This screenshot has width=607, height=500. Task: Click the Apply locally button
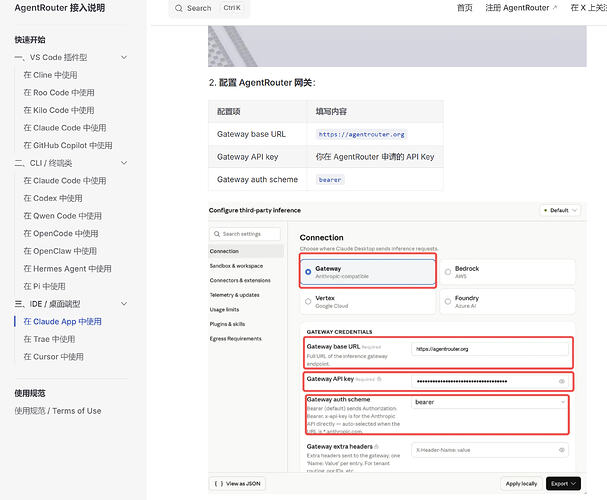(521, 484)
